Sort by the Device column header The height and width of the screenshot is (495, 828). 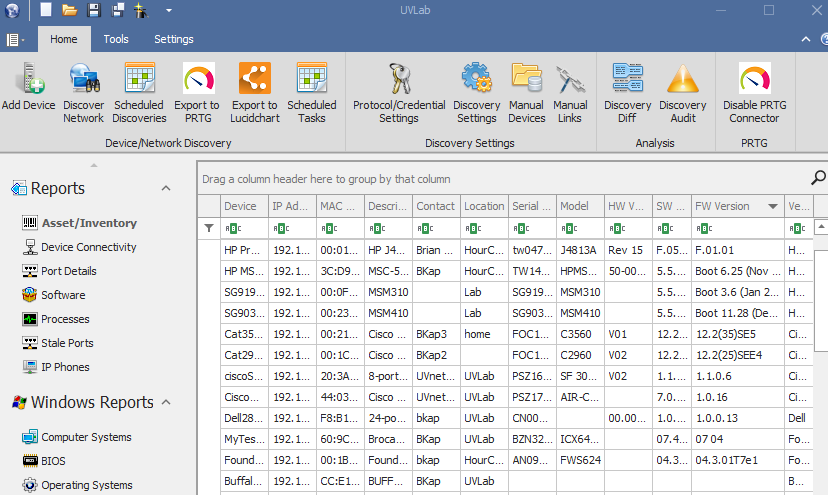pos(244,206)
